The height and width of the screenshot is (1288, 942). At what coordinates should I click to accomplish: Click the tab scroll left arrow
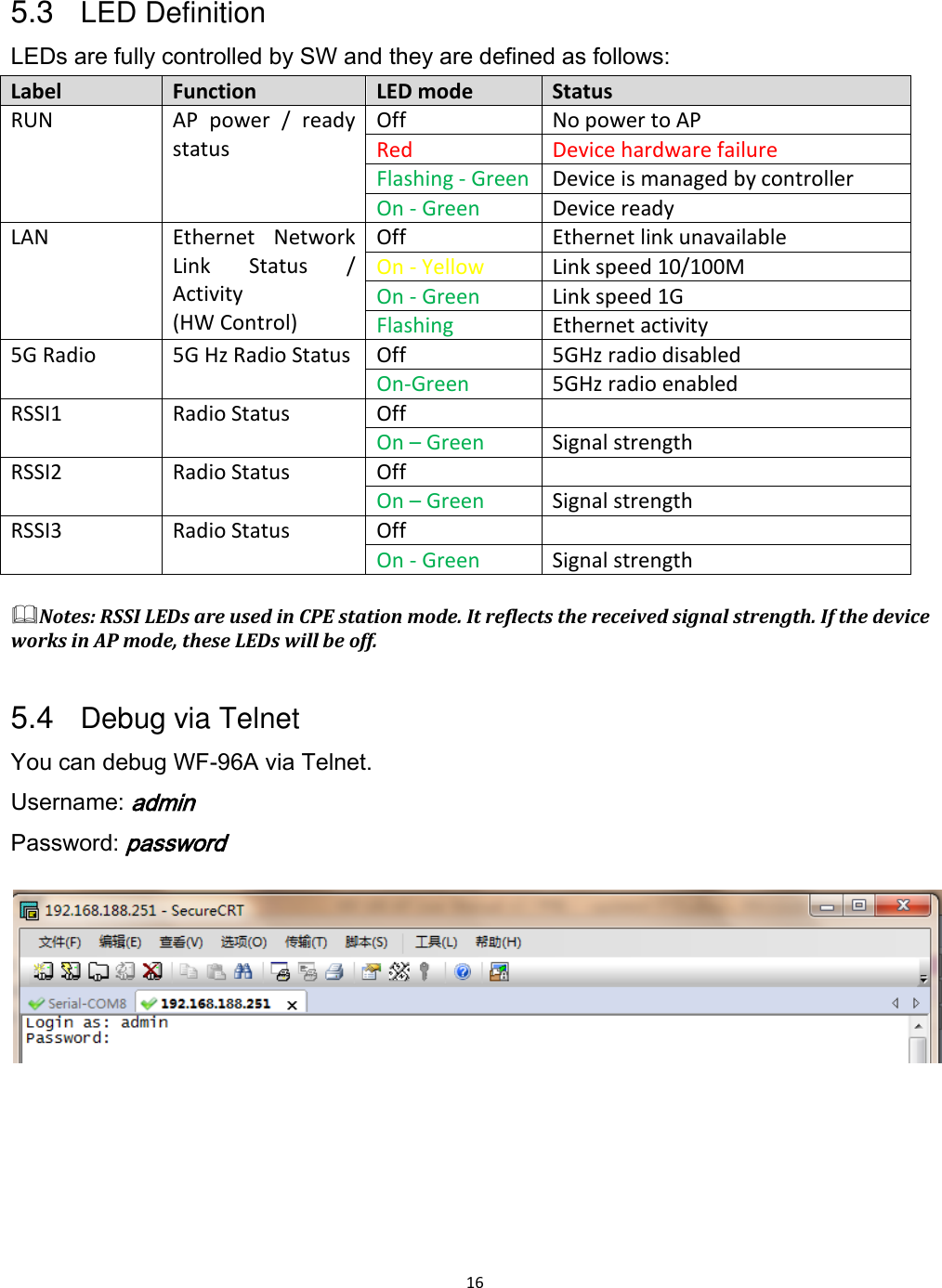click(896, 1003)
